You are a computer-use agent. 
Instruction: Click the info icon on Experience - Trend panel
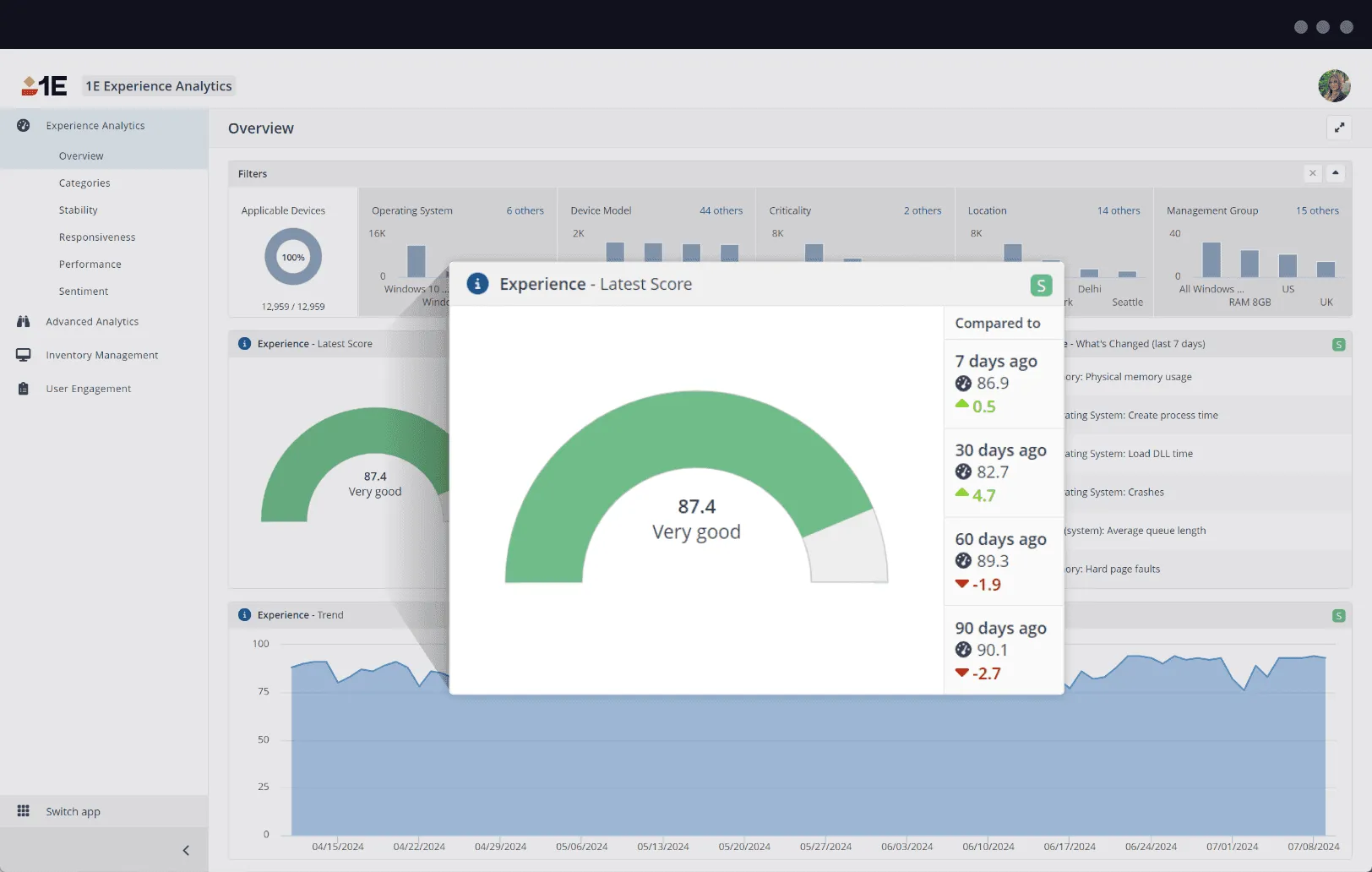244,615
